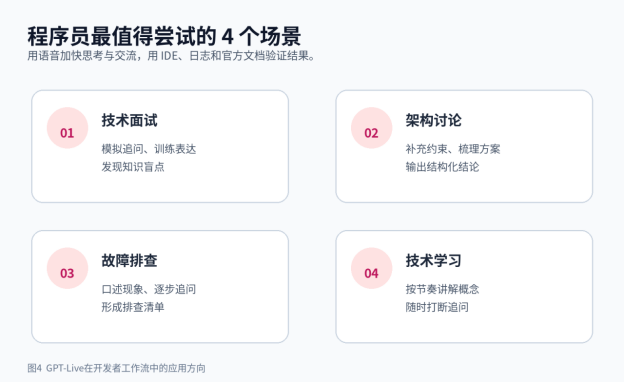Click the text 随时打断追问
Viewport: 624px width, 382px height.
coord(437,307)
